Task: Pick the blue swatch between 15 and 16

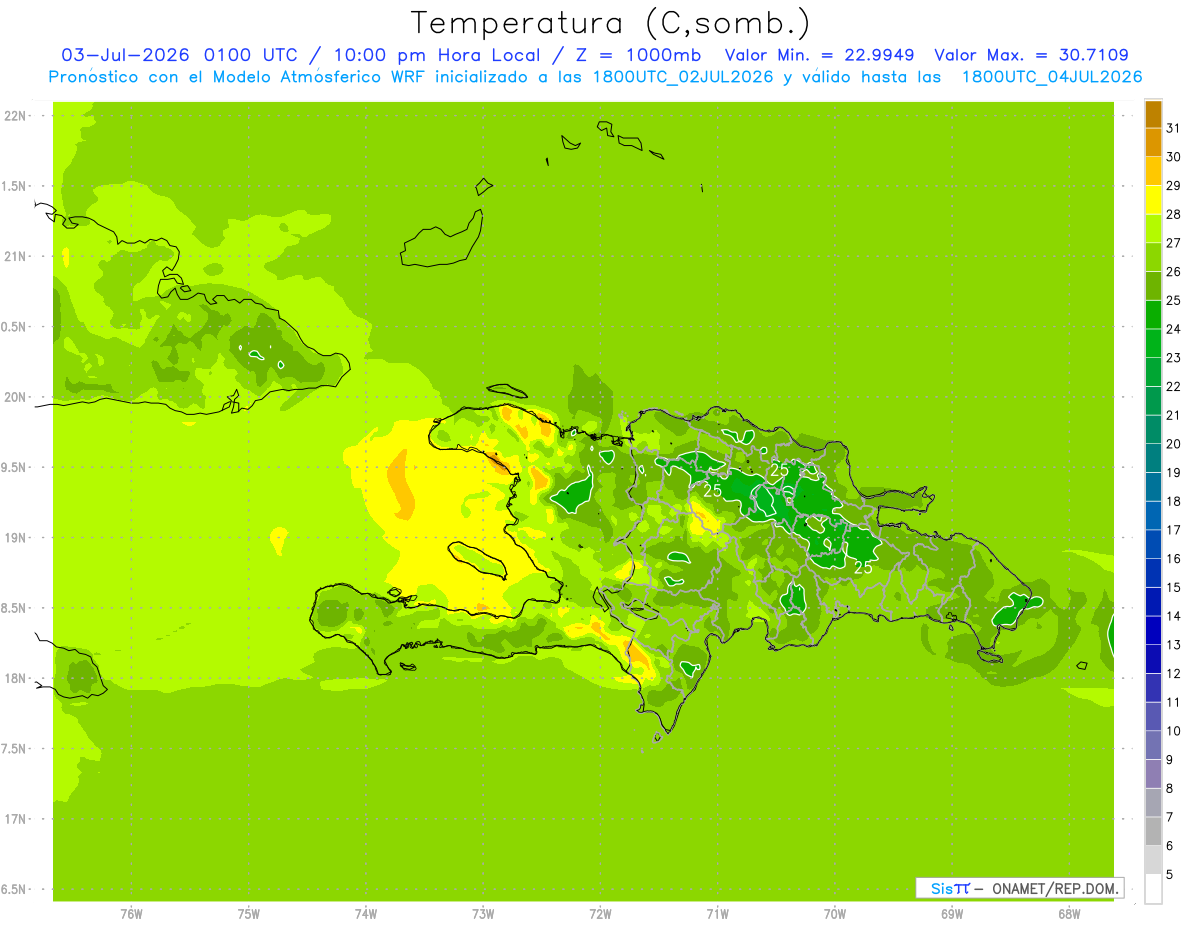Action: tap(1153, 573)
